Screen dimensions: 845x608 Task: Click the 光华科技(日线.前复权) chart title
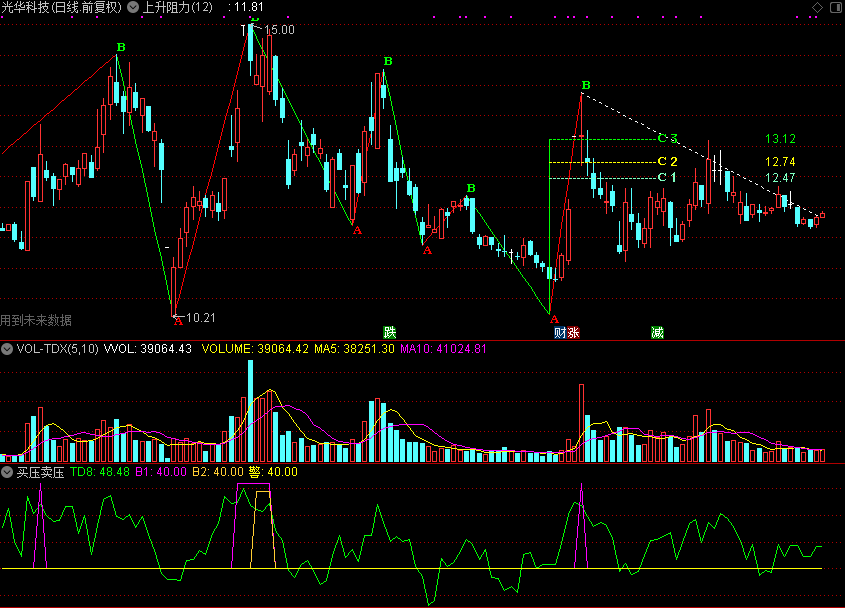click(x=60, y=7)
